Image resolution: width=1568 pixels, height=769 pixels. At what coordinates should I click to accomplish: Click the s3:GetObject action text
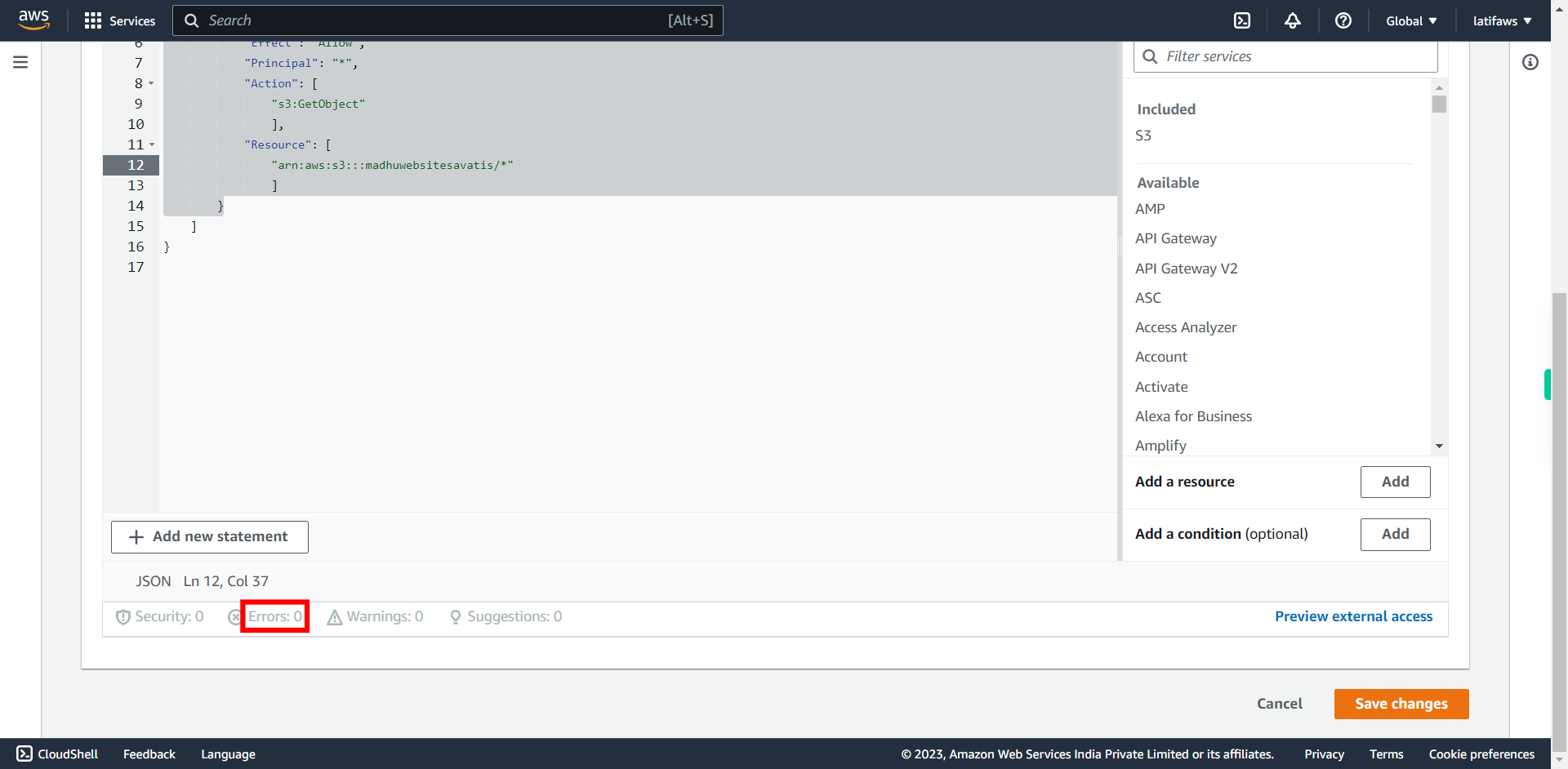coord(318,104)
